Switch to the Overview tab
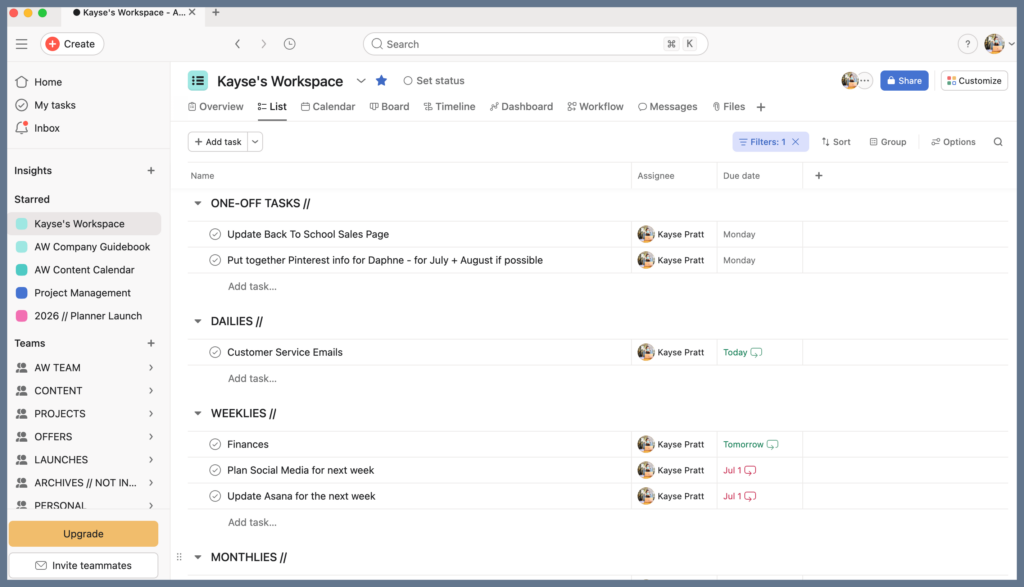This screenshot has height=587, width=1024. point(216,106)
